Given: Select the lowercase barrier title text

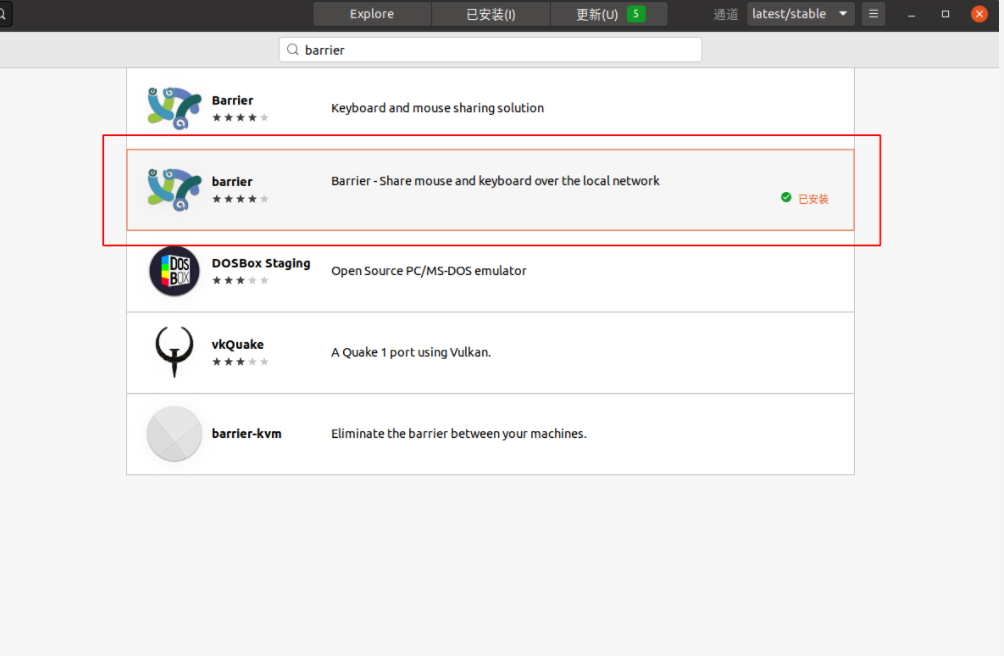Looking at the screenshot, I should (x=232, y=182).
